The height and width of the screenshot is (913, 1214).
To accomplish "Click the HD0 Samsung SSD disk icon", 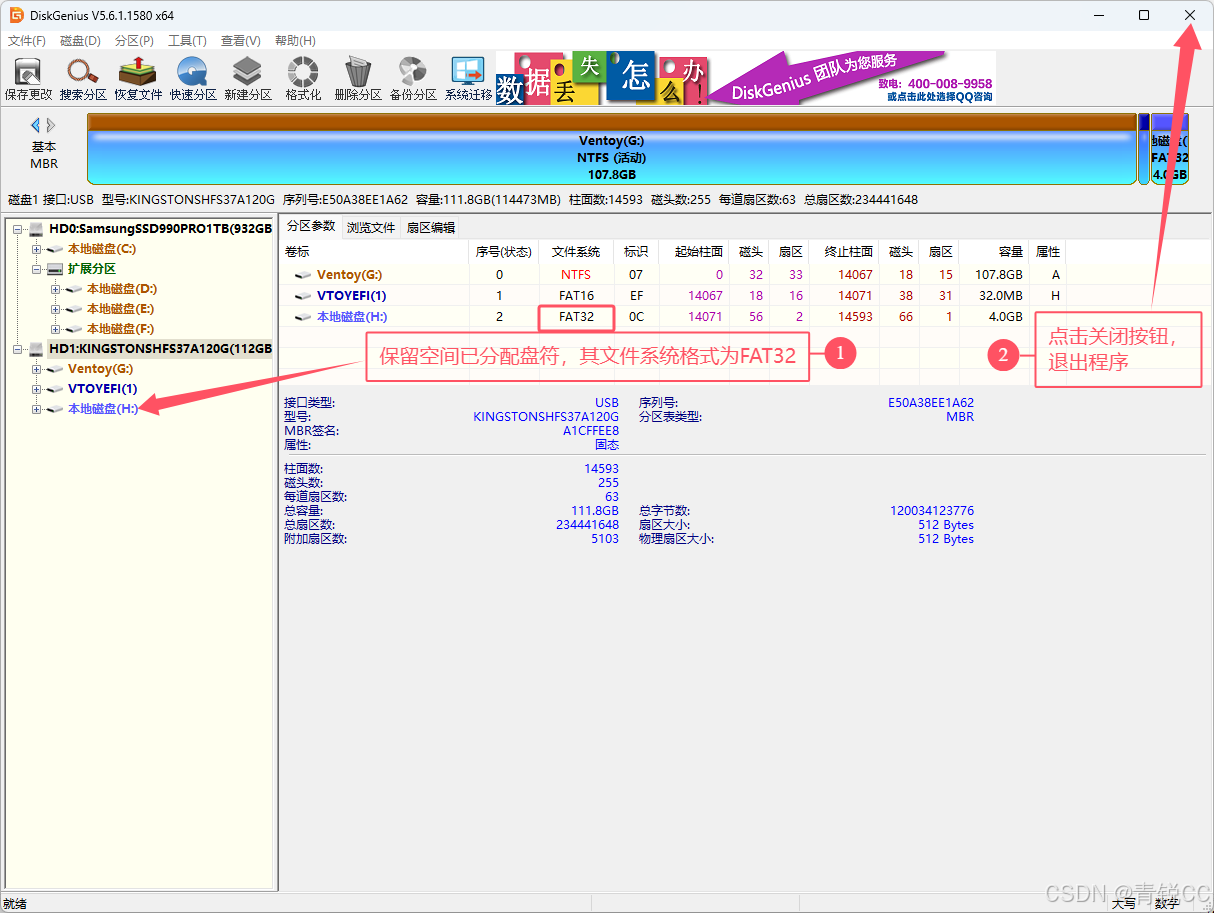I will [x=37, y=229].
